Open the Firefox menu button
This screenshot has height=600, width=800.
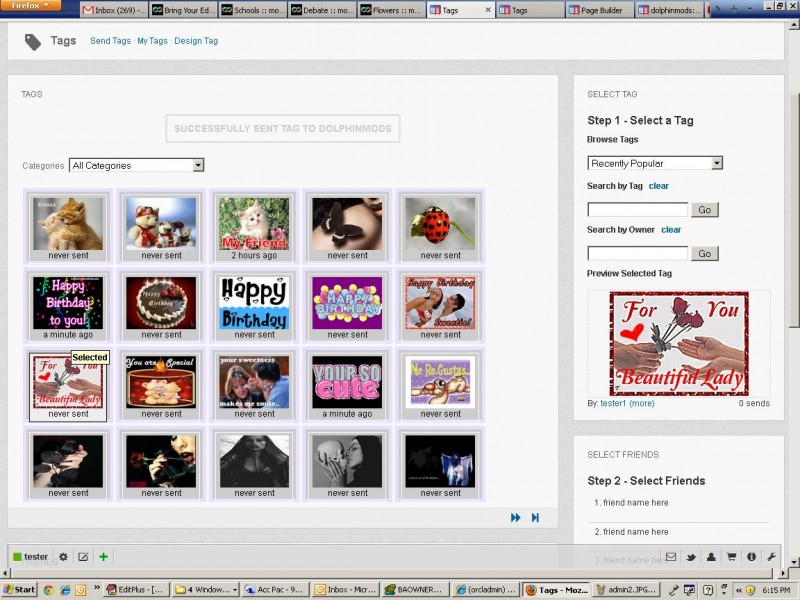31,6
